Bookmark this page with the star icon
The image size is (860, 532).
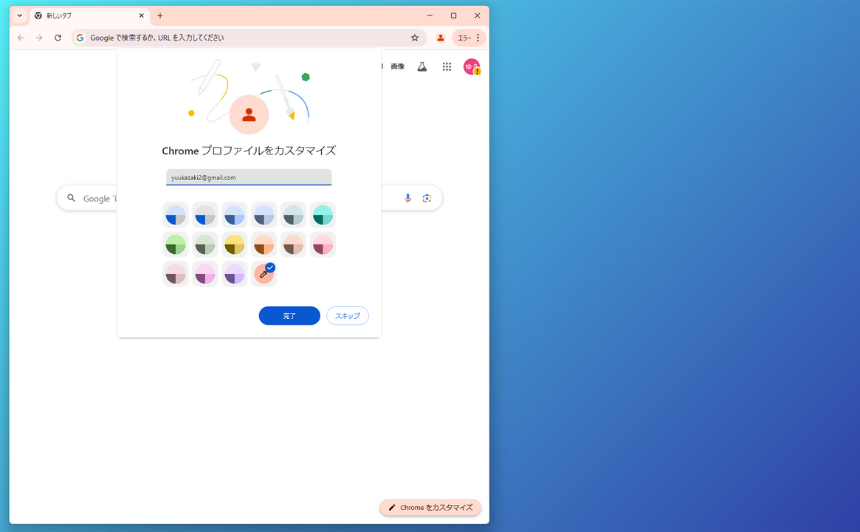[415, 38]
